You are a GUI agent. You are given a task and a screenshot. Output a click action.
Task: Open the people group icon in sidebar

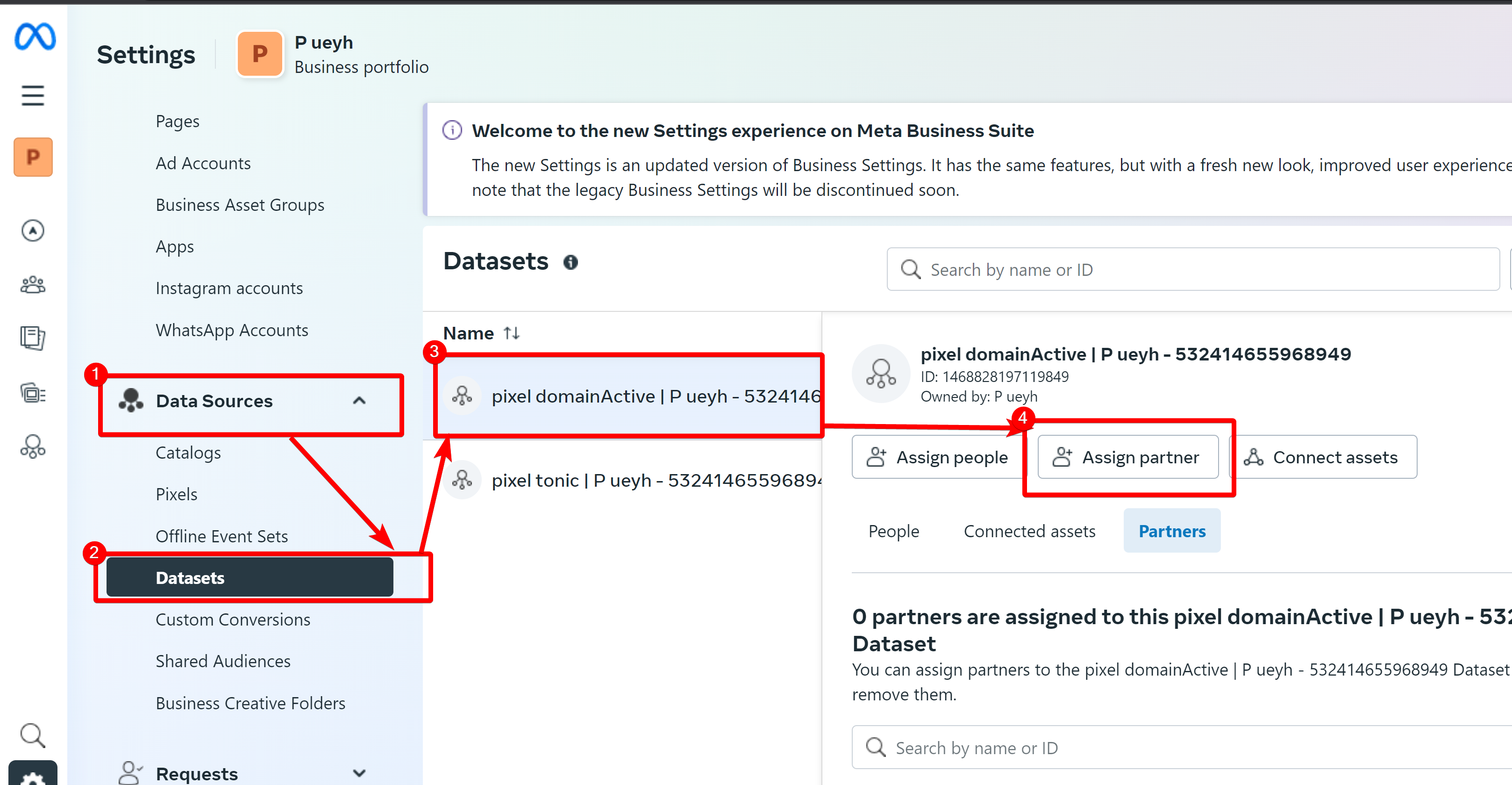pyautogui.click(x=33, y=284)
